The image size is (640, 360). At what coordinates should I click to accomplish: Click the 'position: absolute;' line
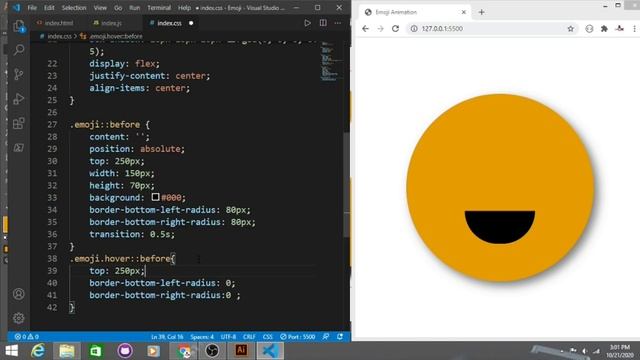tap(137, 149)
